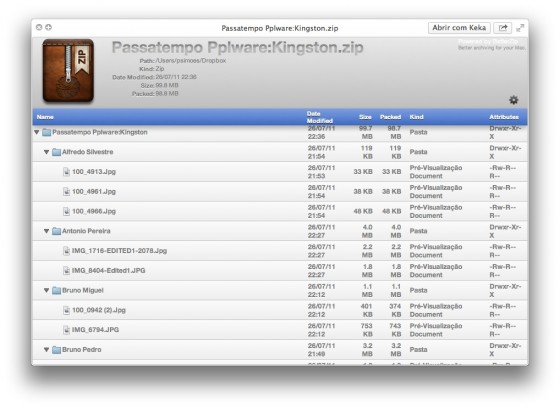Click the Alfredo Silvestre folder icon
560x409 pixels.
coord(56,152)
